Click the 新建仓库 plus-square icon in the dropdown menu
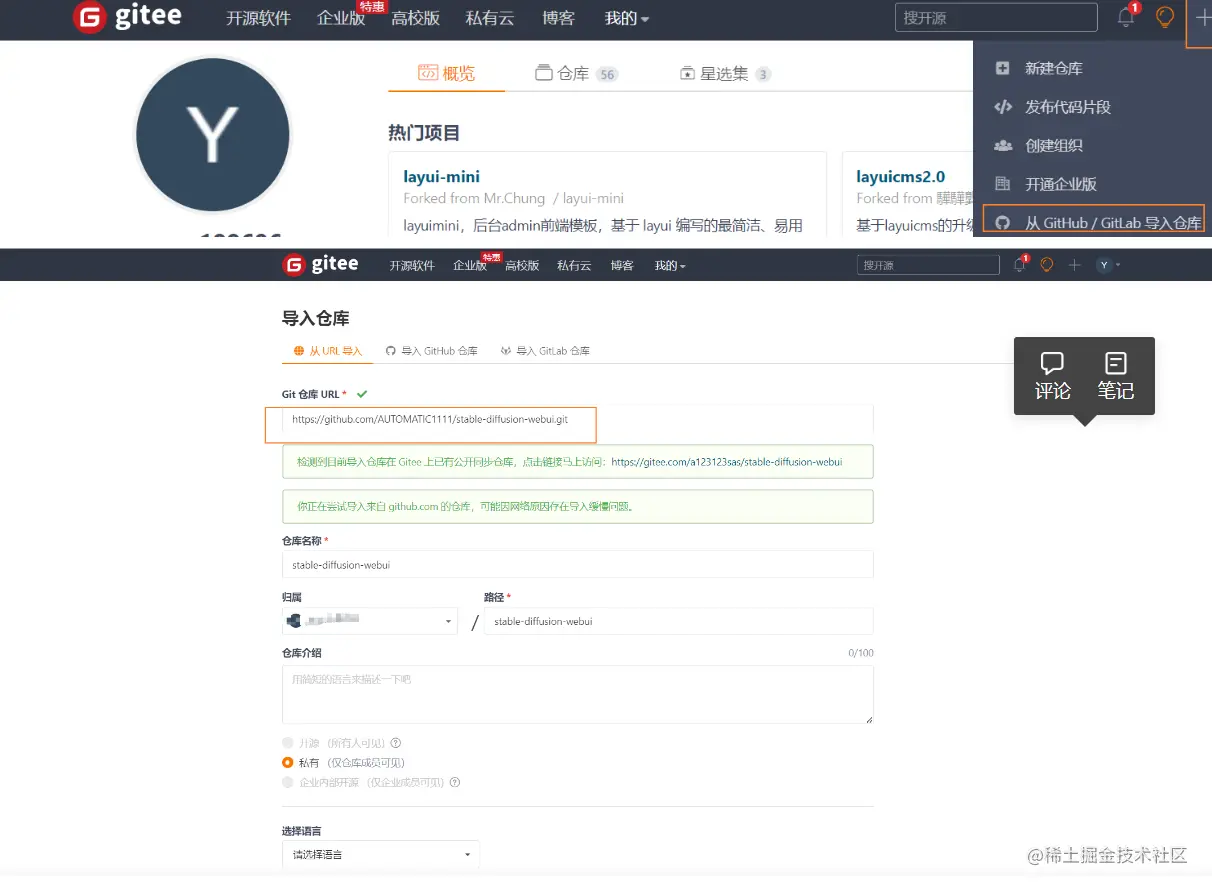The width and height of the screenshot is (1212, 890). point(1003,68)
